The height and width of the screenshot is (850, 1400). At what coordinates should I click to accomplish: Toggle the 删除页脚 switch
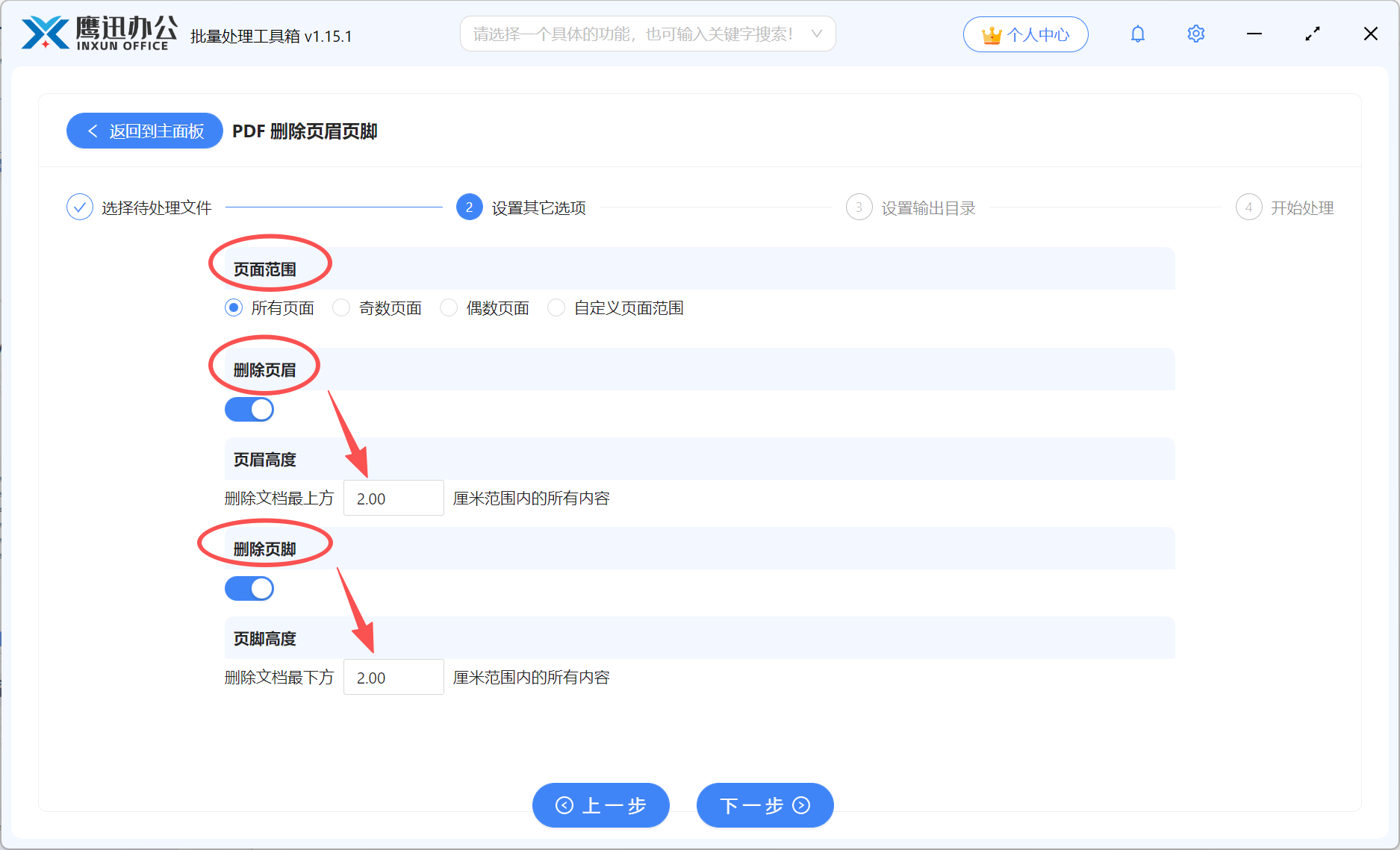pyautogui.click(x=249, y=589)
